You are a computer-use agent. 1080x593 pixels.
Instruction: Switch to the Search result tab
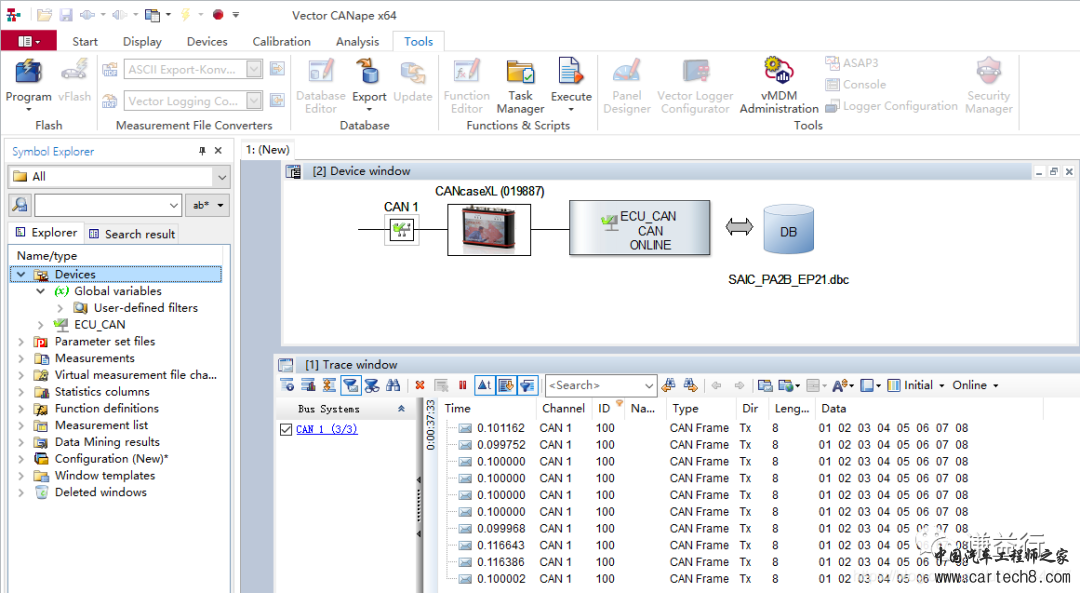132,233
